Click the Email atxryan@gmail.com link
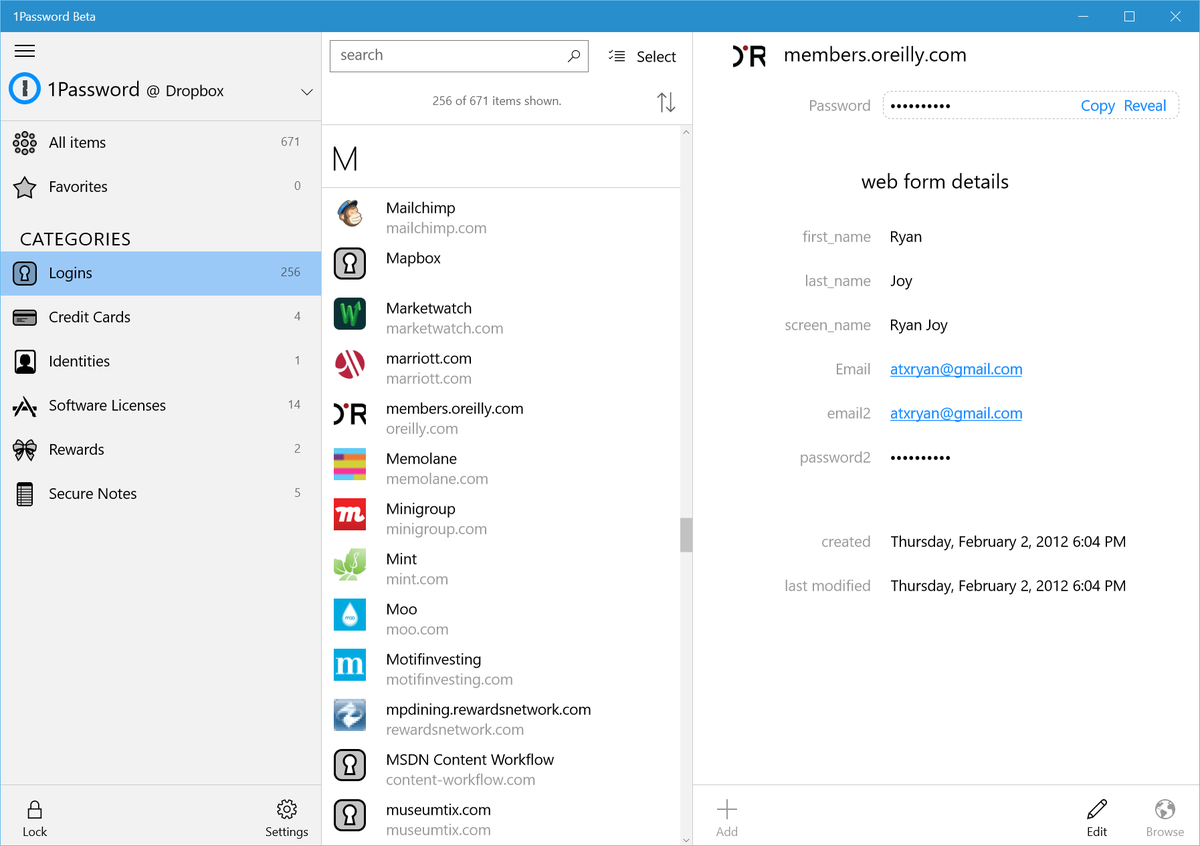 click(x=956, y=369)
